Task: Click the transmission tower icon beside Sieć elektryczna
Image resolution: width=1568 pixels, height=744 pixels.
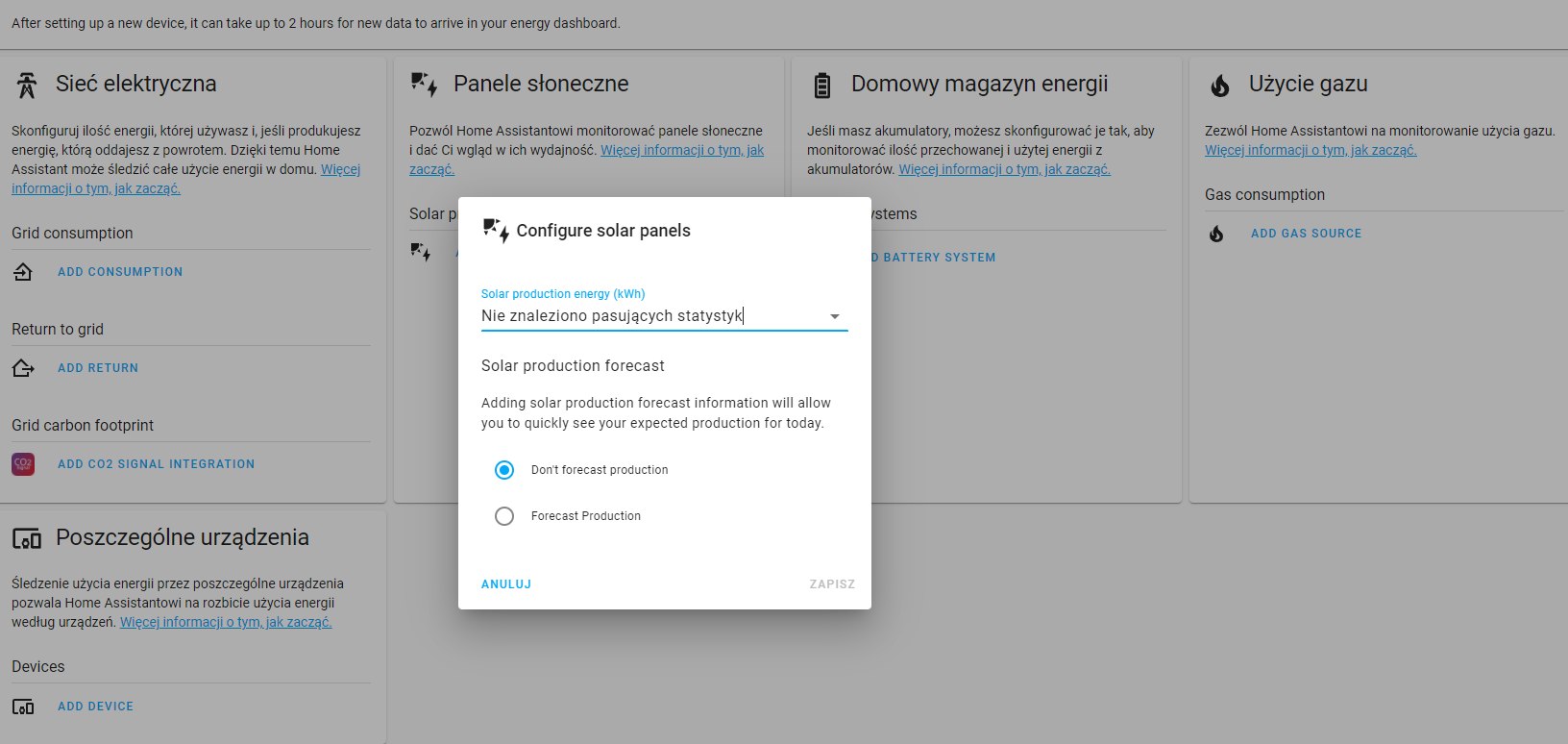Action: coord(27,86)
